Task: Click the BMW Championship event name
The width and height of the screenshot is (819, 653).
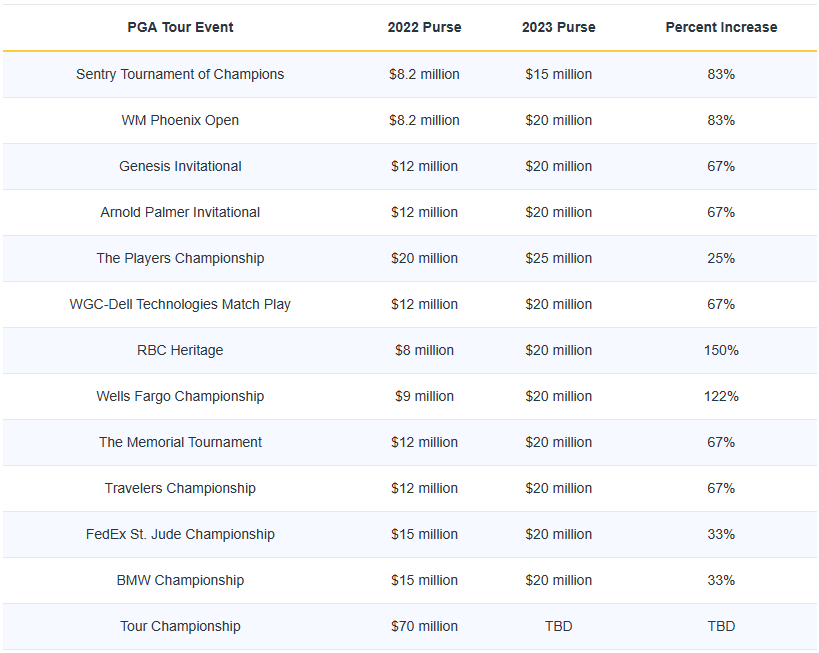Action: pyautogui.click(x=180, y=580)
